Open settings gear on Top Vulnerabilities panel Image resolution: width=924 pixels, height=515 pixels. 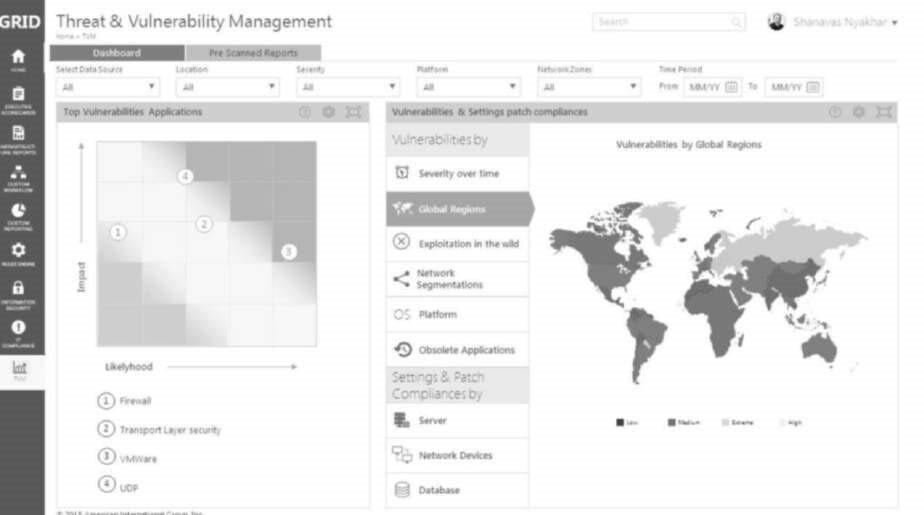tap(328, 112)
